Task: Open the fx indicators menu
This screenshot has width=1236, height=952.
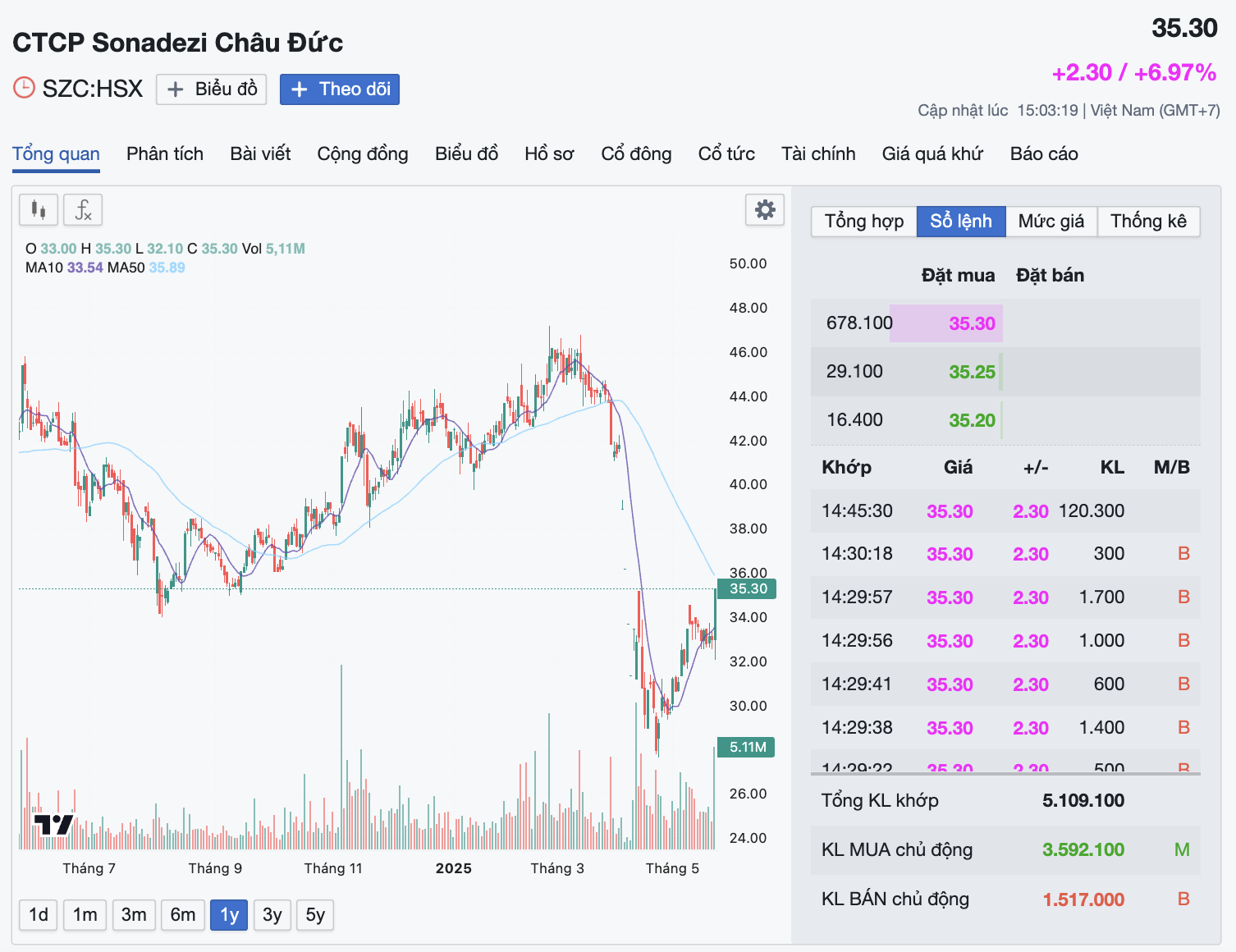Action: [x=83, y=210]
